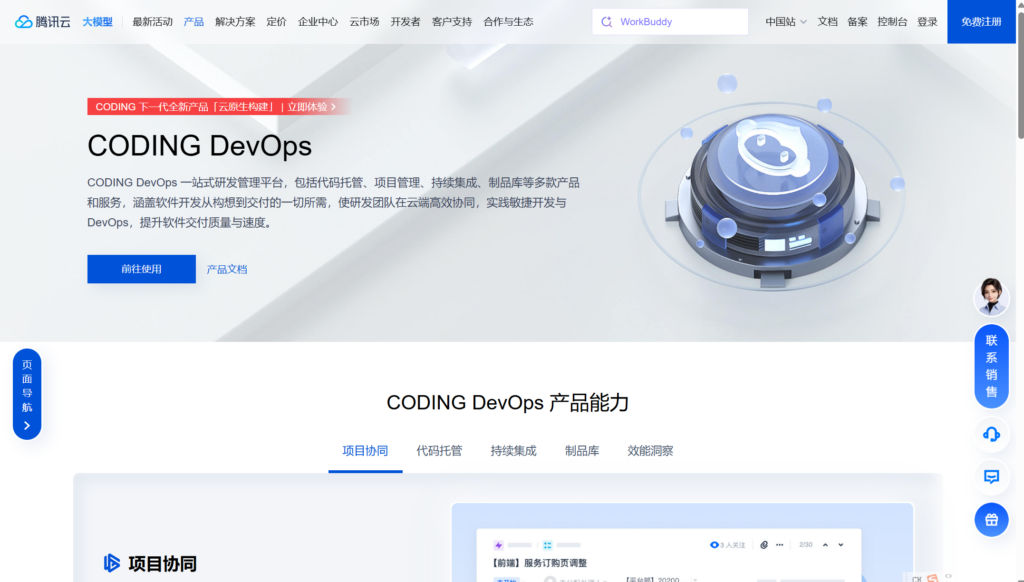Open the 产品 menu

pos(193,22)
